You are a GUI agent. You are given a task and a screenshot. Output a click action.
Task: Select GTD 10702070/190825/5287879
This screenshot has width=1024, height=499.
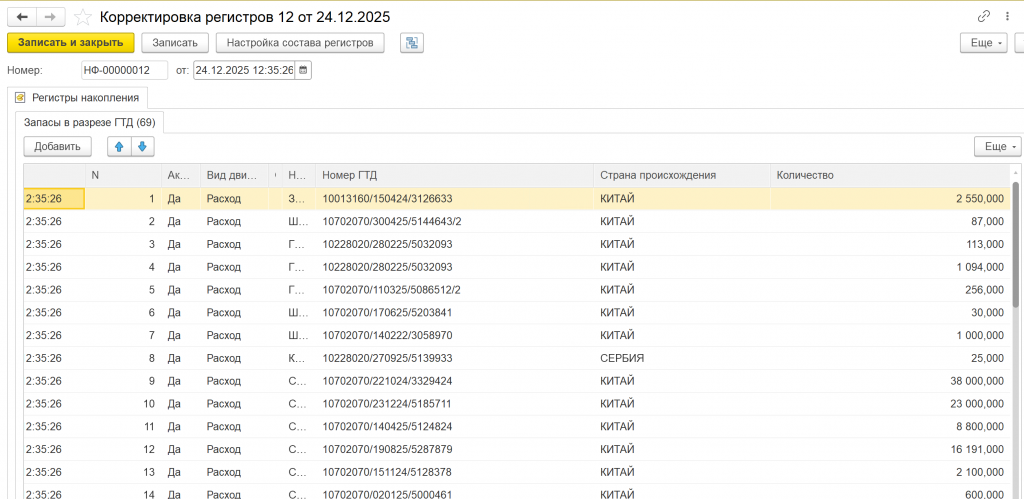tap(387, 450)
